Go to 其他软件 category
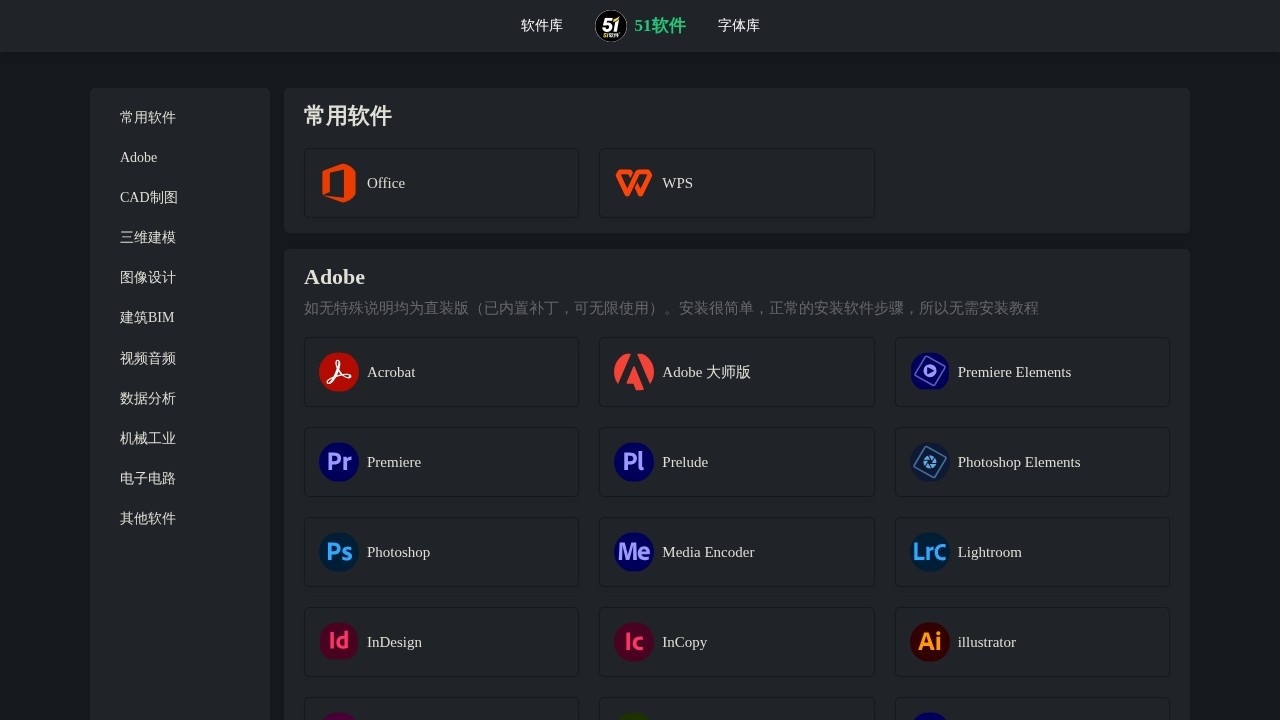 pyautogui.click(x=148, y=518)
